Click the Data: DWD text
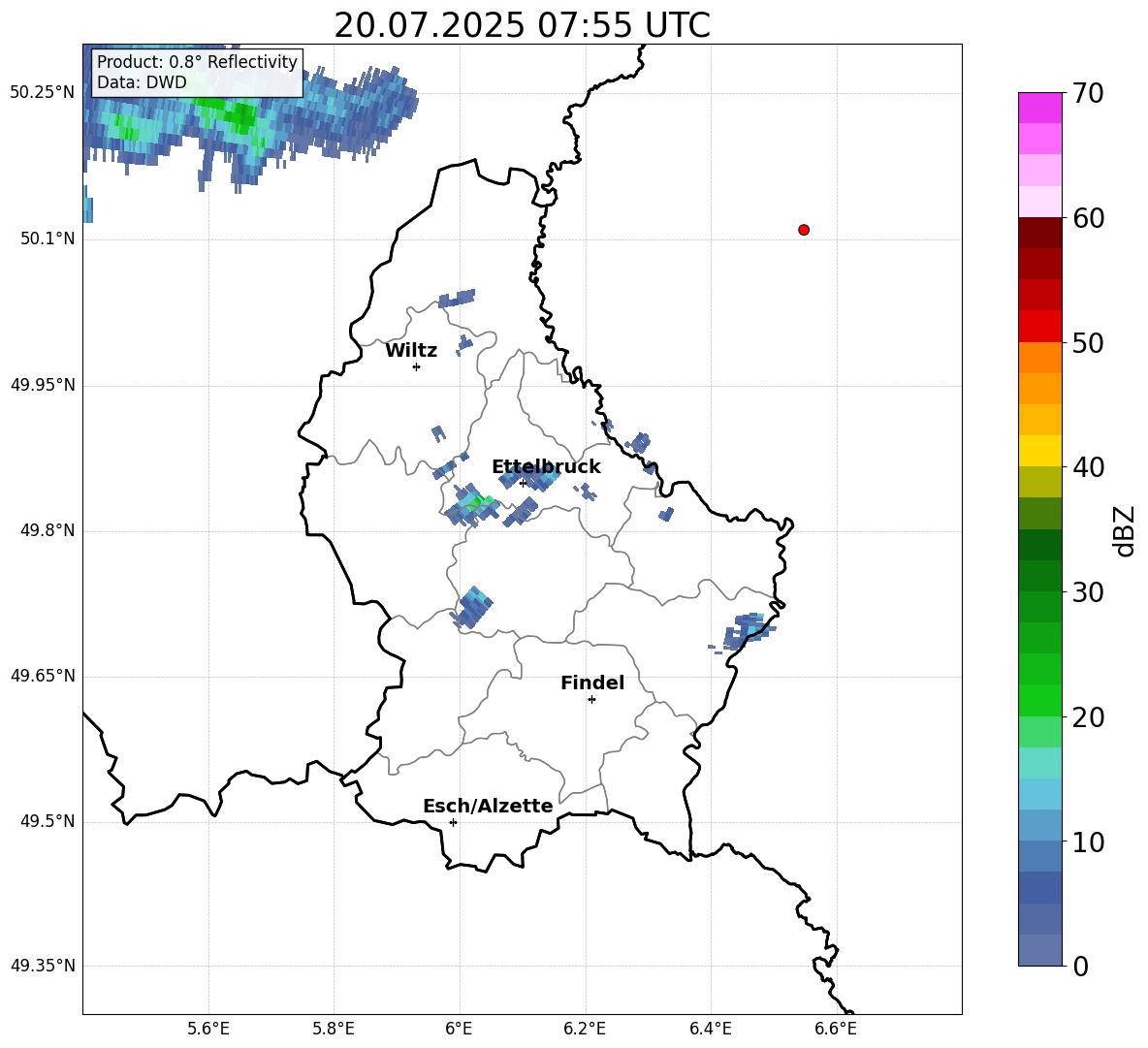This screenshot has height=1048, width=1148. pyautogui.click(x=142, y=82)
